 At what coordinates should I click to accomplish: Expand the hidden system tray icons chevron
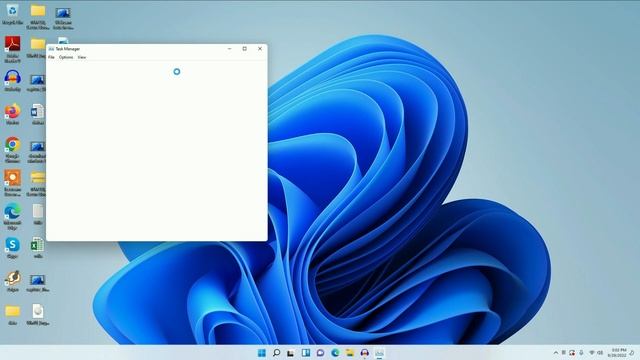click(556, 353)
